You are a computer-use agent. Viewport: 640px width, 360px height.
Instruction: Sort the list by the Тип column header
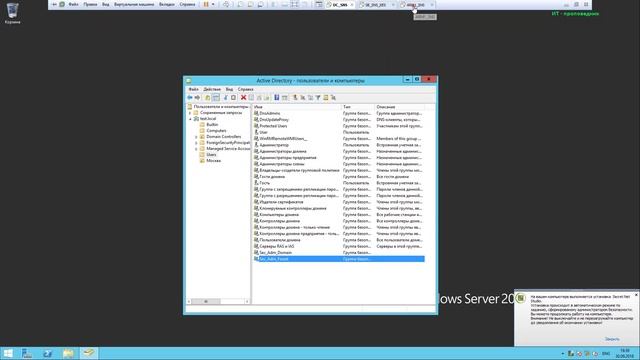358,107
